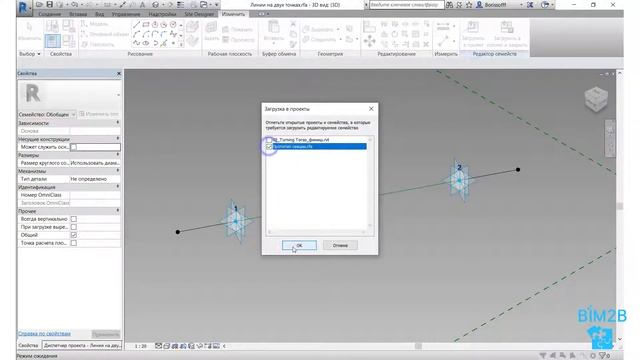The height and width of the screenshot is (360, 640).
Task: Click the Subscription Center star icon
Action: [x=469, y=5]
